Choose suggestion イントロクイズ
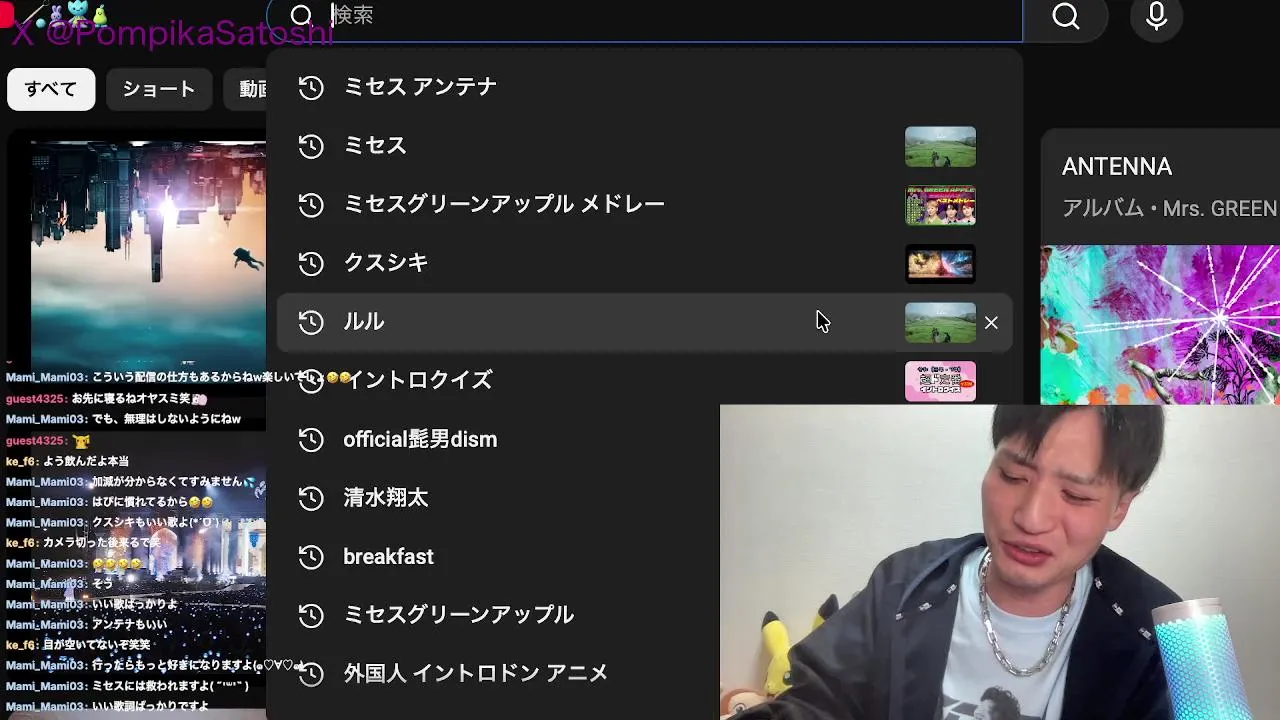This screenshot has height=720, width=1280. pos(644,381)
